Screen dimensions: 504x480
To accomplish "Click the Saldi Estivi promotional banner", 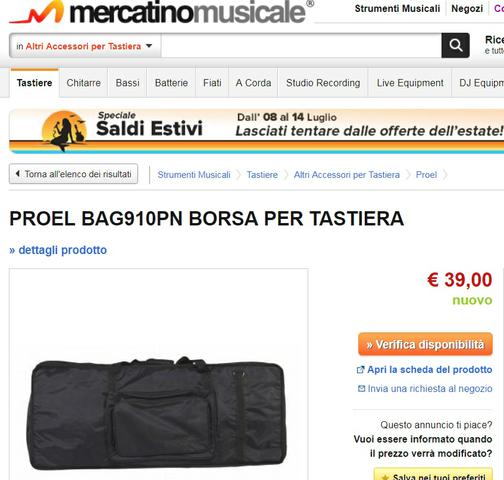I will click(256, 131).
